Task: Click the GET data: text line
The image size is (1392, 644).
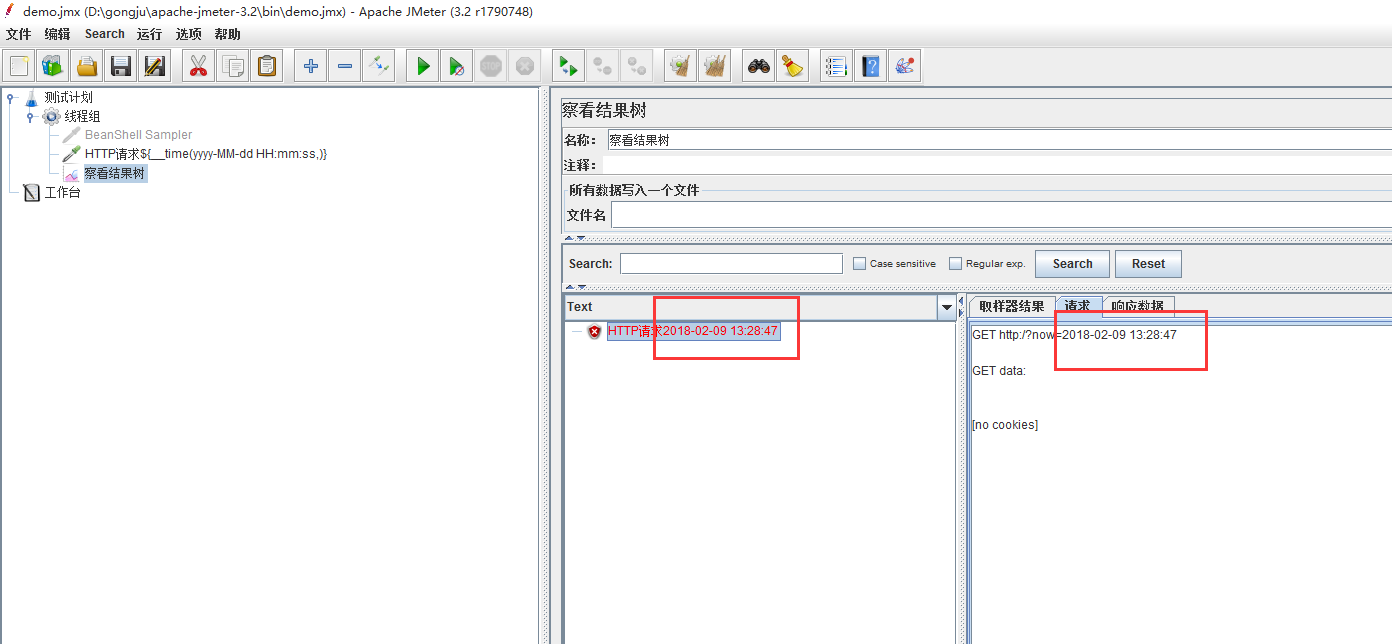Action: pyautogui.click(x=999, y=371)
